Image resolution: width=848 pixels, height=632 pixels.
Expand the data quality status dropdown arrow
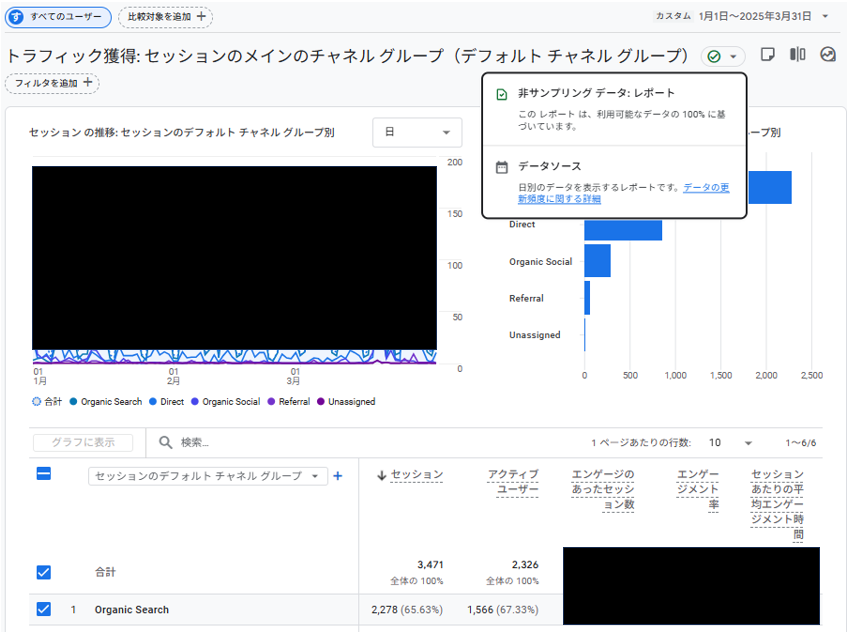tap(733, 56)
